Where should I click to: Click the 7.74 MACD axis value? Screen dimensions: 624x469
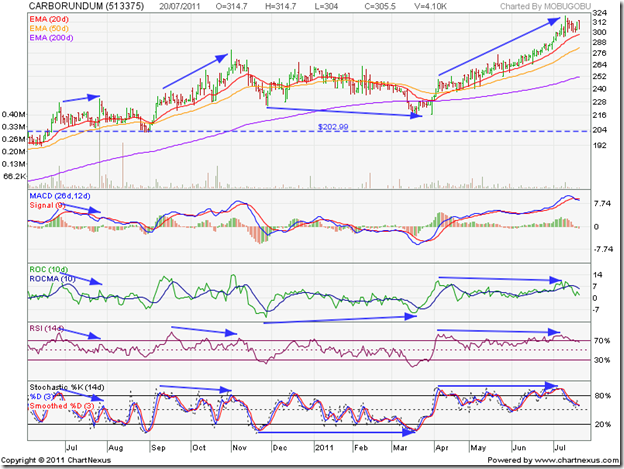pyautogui.click(x=602, y=203)
